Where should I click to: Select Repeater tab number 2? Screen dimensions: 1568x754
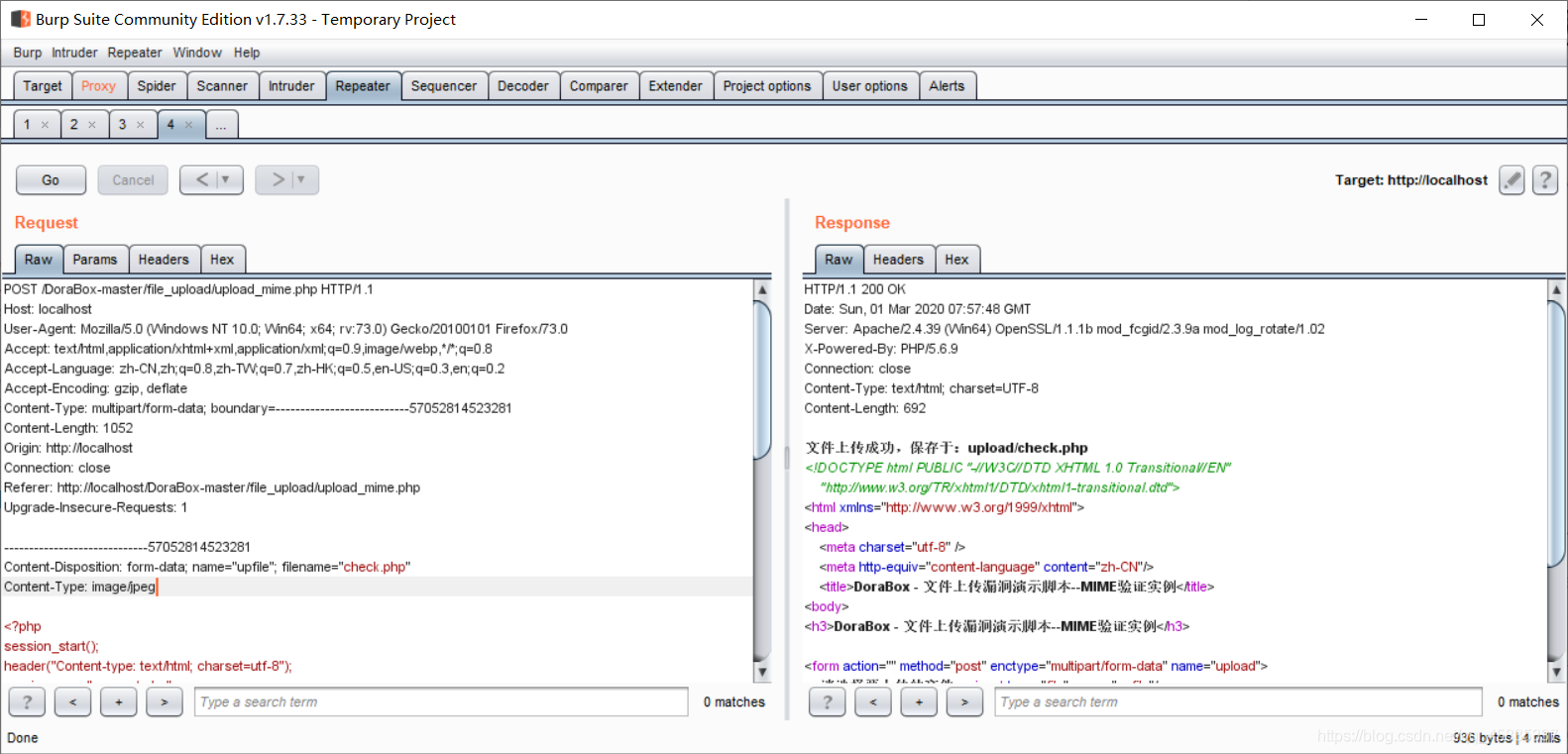74,125
